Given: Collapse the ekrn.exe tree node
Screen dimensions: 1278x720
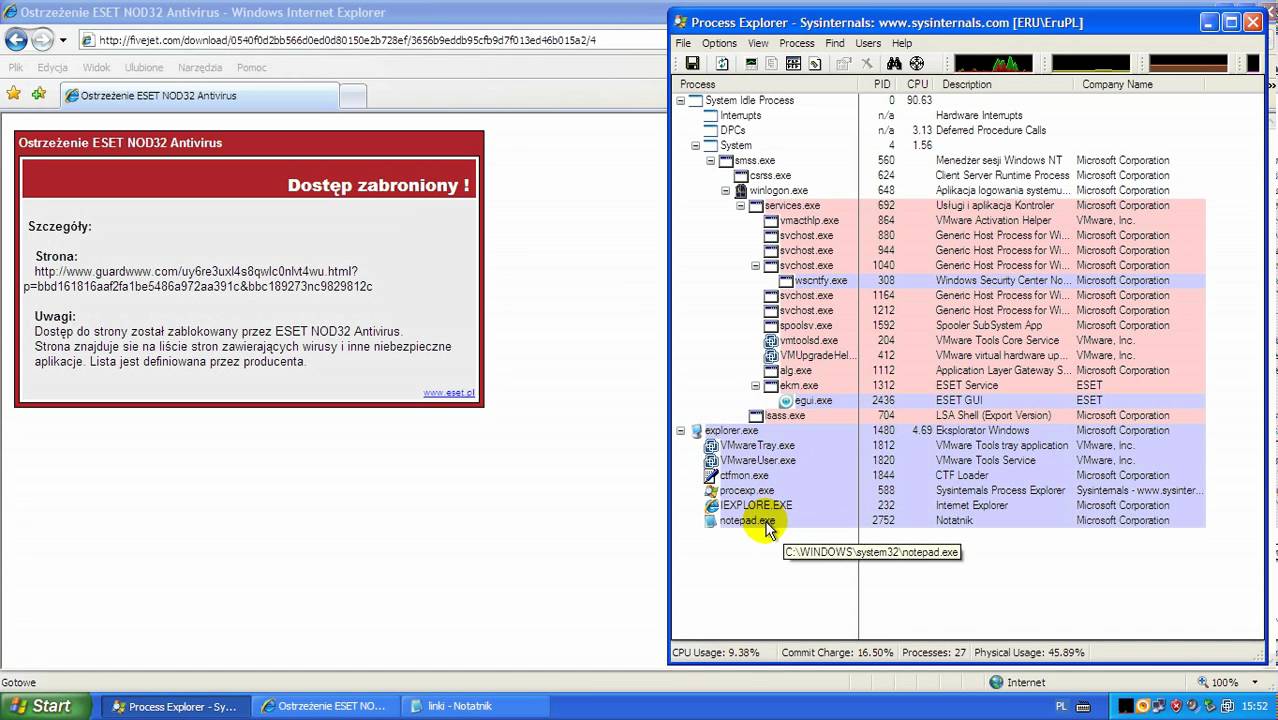Looking at the screenshot, I should pos(756,385).
